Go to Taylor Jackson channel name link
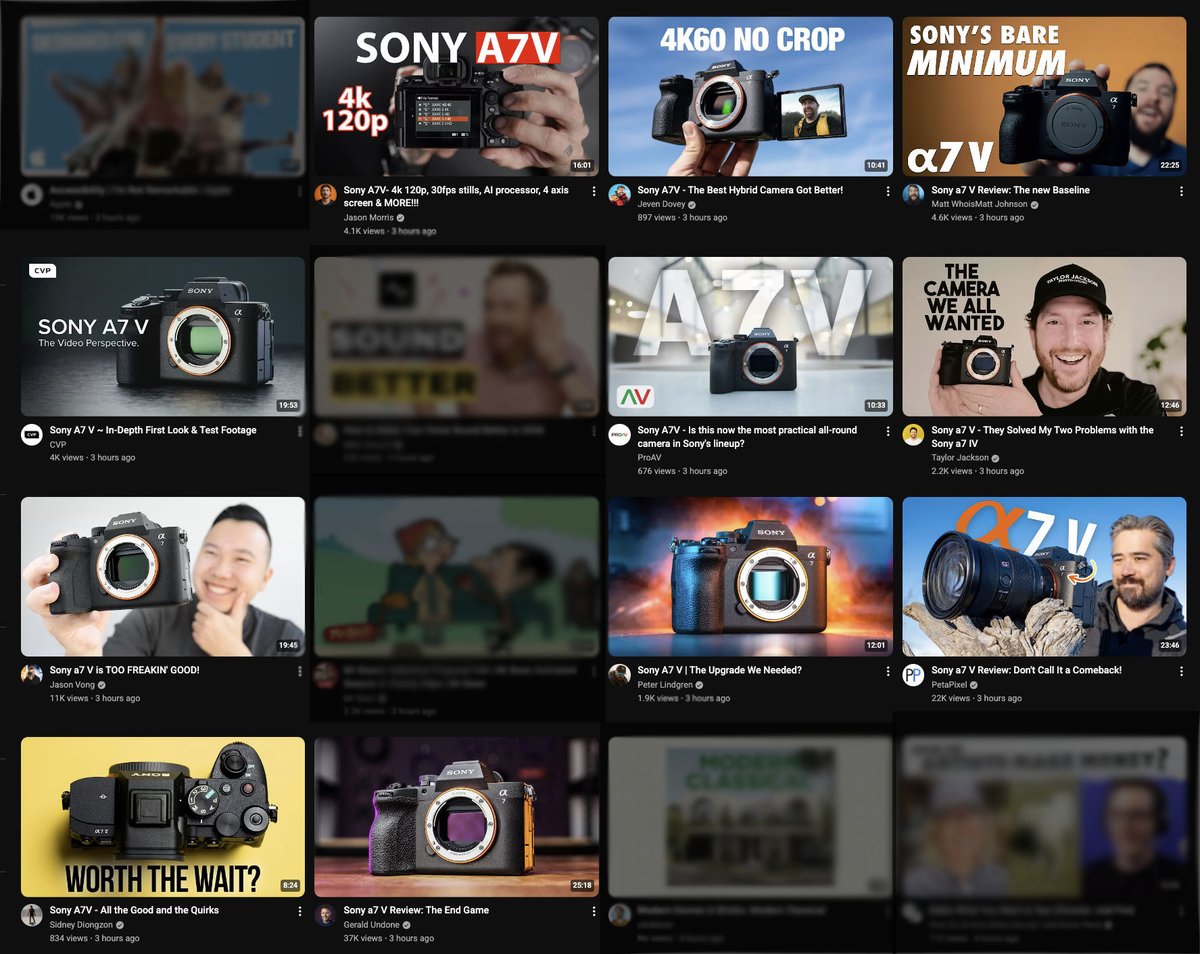Image resolution: width=1200 pixels, height=954 pixels. [960, 457]
